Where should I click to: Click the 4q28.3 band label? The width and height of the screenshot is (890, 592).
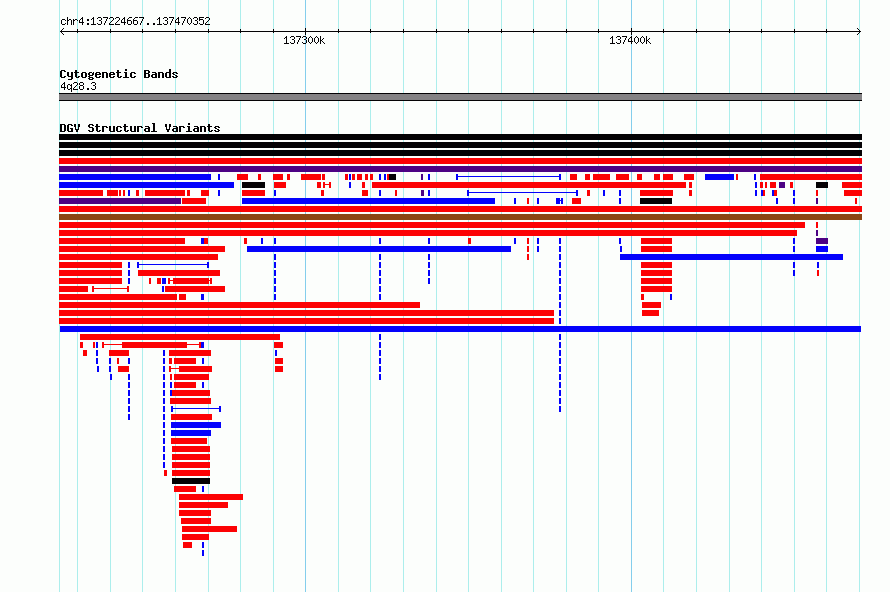(x=78, y=86)
